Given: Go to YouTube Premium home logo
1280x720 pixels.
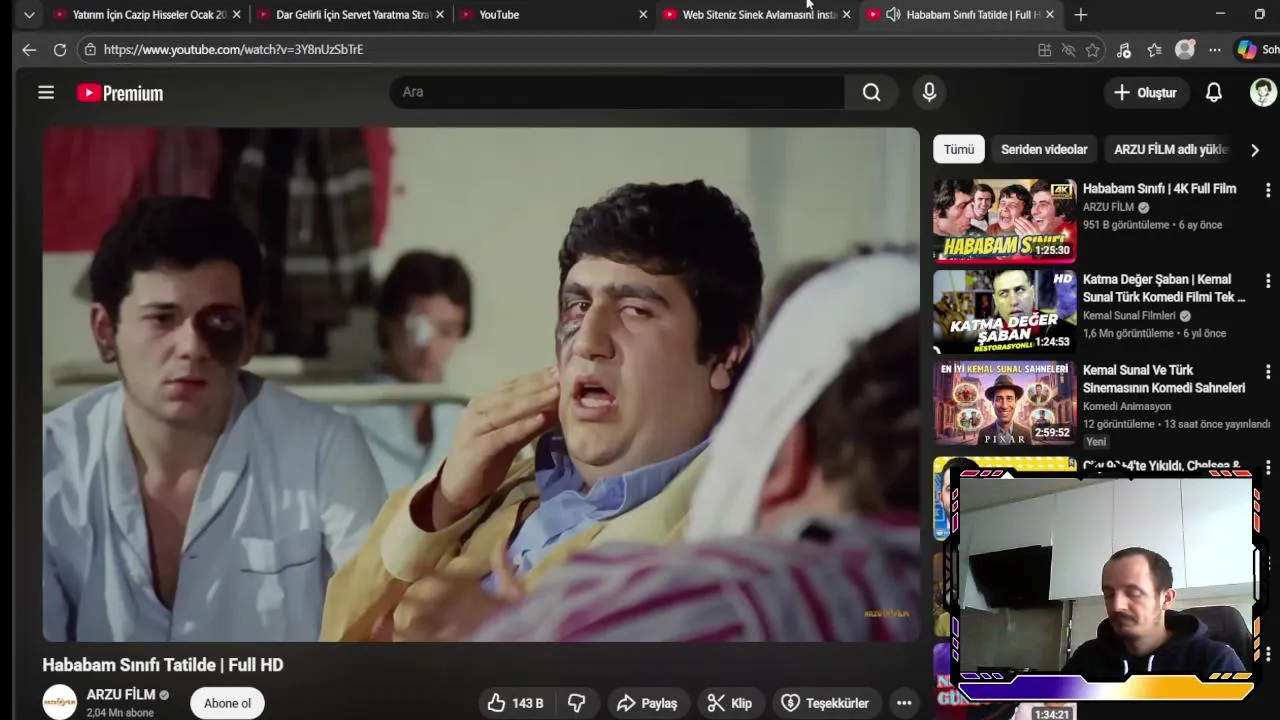Looking at the screenshot, I should click(x=120, y=93).
